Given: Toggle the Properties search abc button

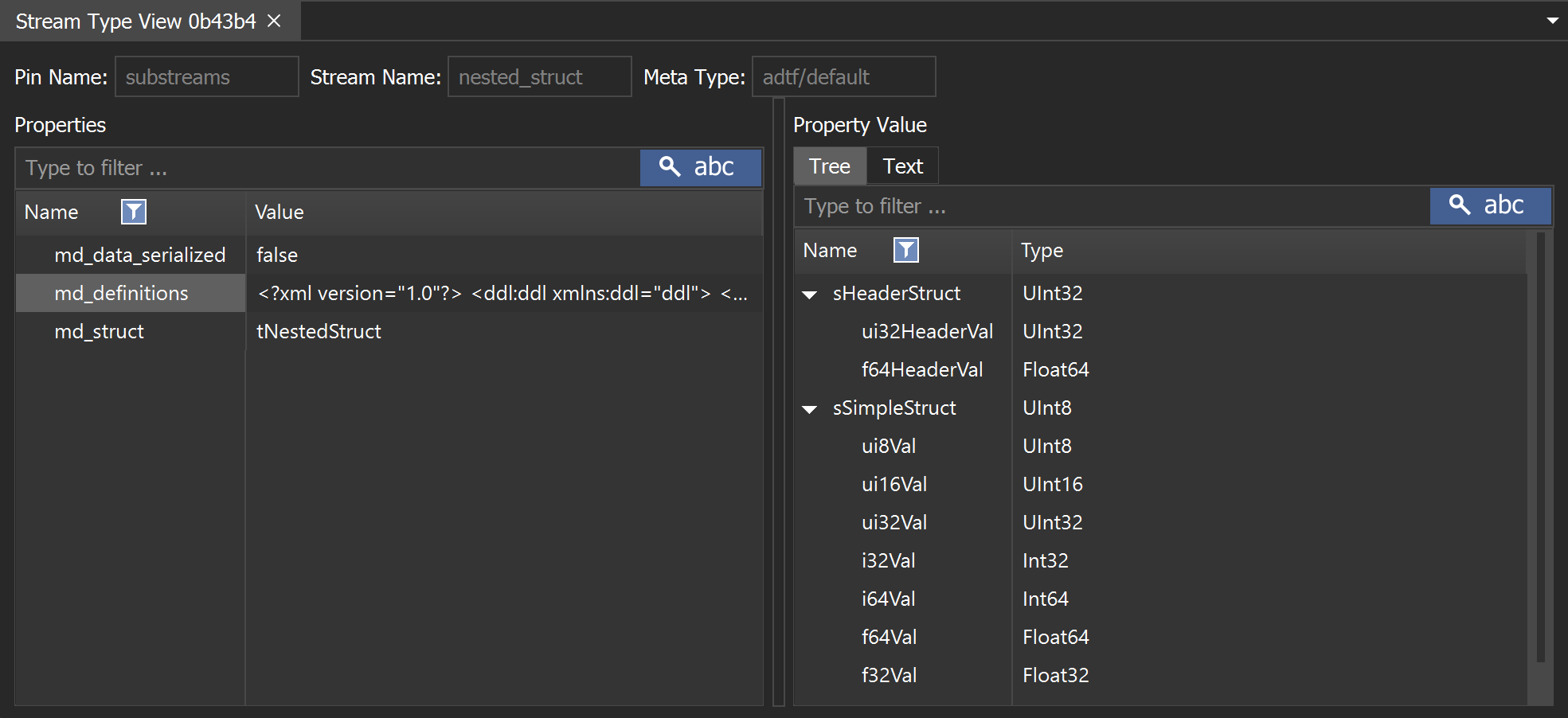Looking at the screenshot, I should pos(701,167).
